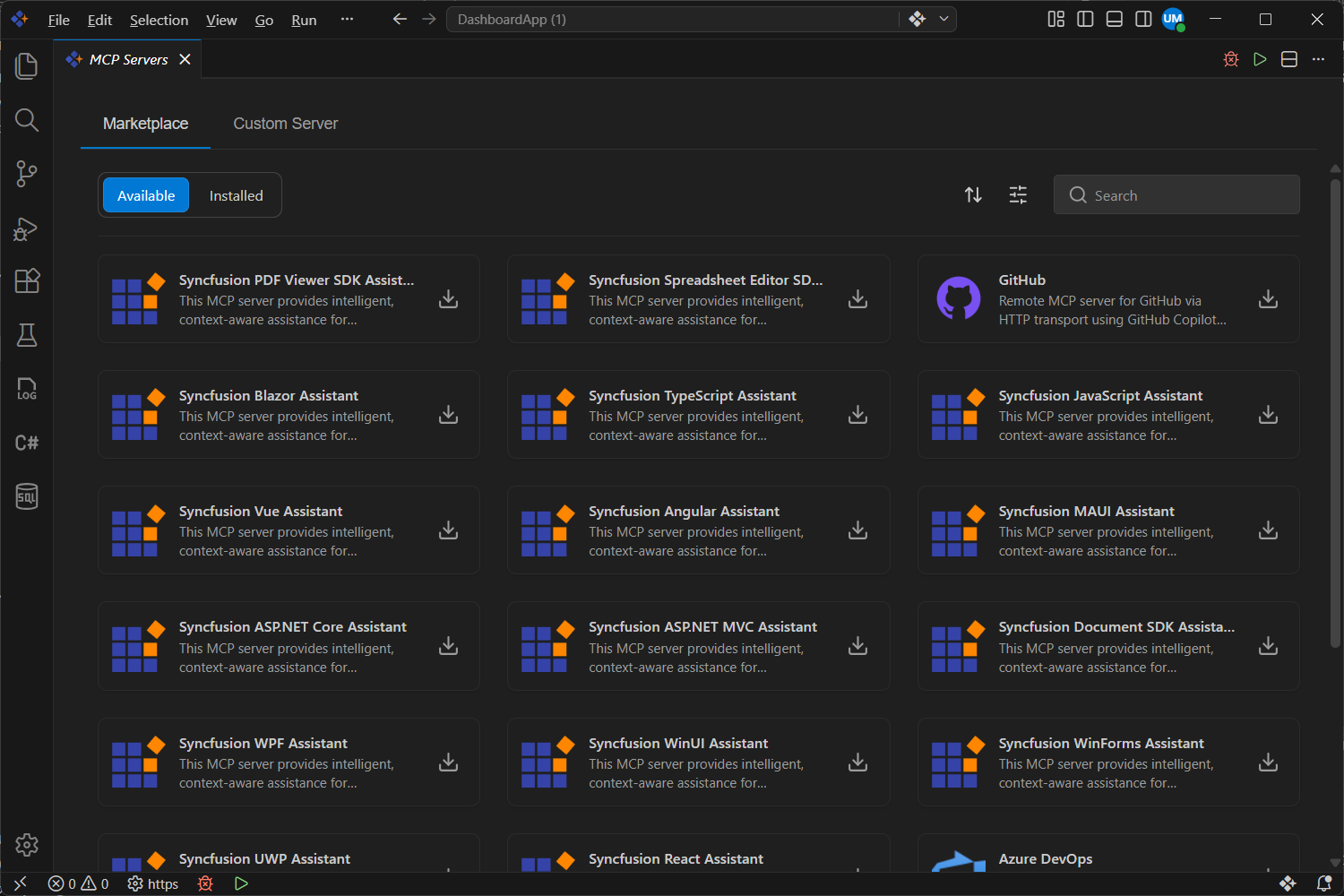The height and width of the screenshot is (896, 1344).
Task: Download the Syncfusion WinUI Assistant server
Action: click(858, 762)
